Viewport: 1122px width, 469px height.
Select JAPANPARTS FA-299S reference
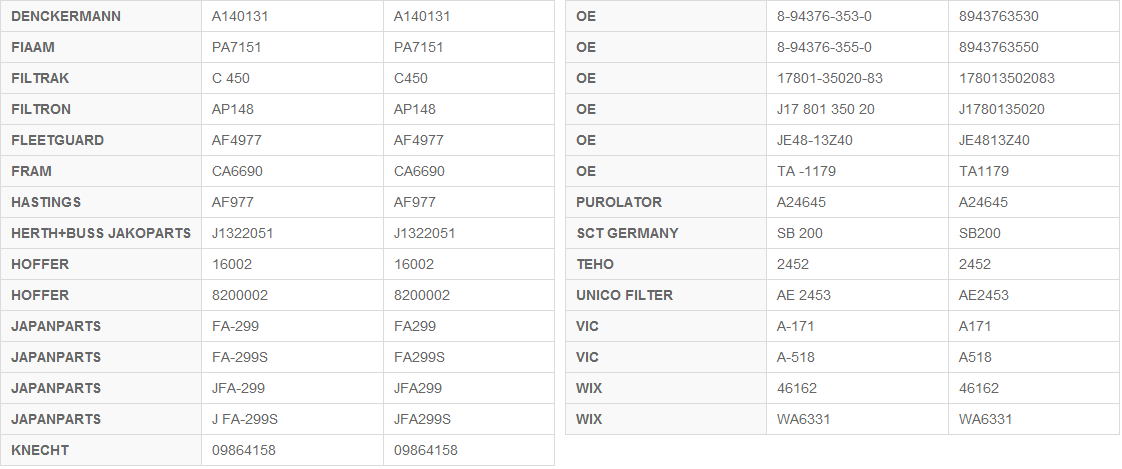tap(240, 357)
